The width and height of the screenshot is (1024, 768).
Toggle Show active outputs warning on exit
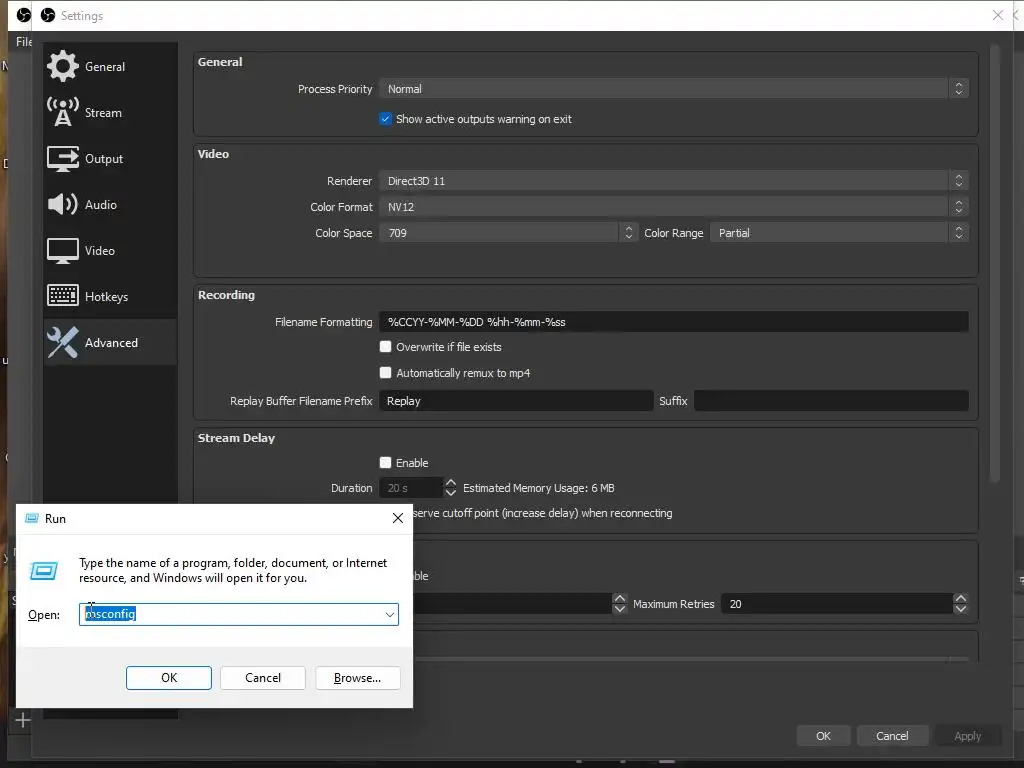tap(385, 119)
